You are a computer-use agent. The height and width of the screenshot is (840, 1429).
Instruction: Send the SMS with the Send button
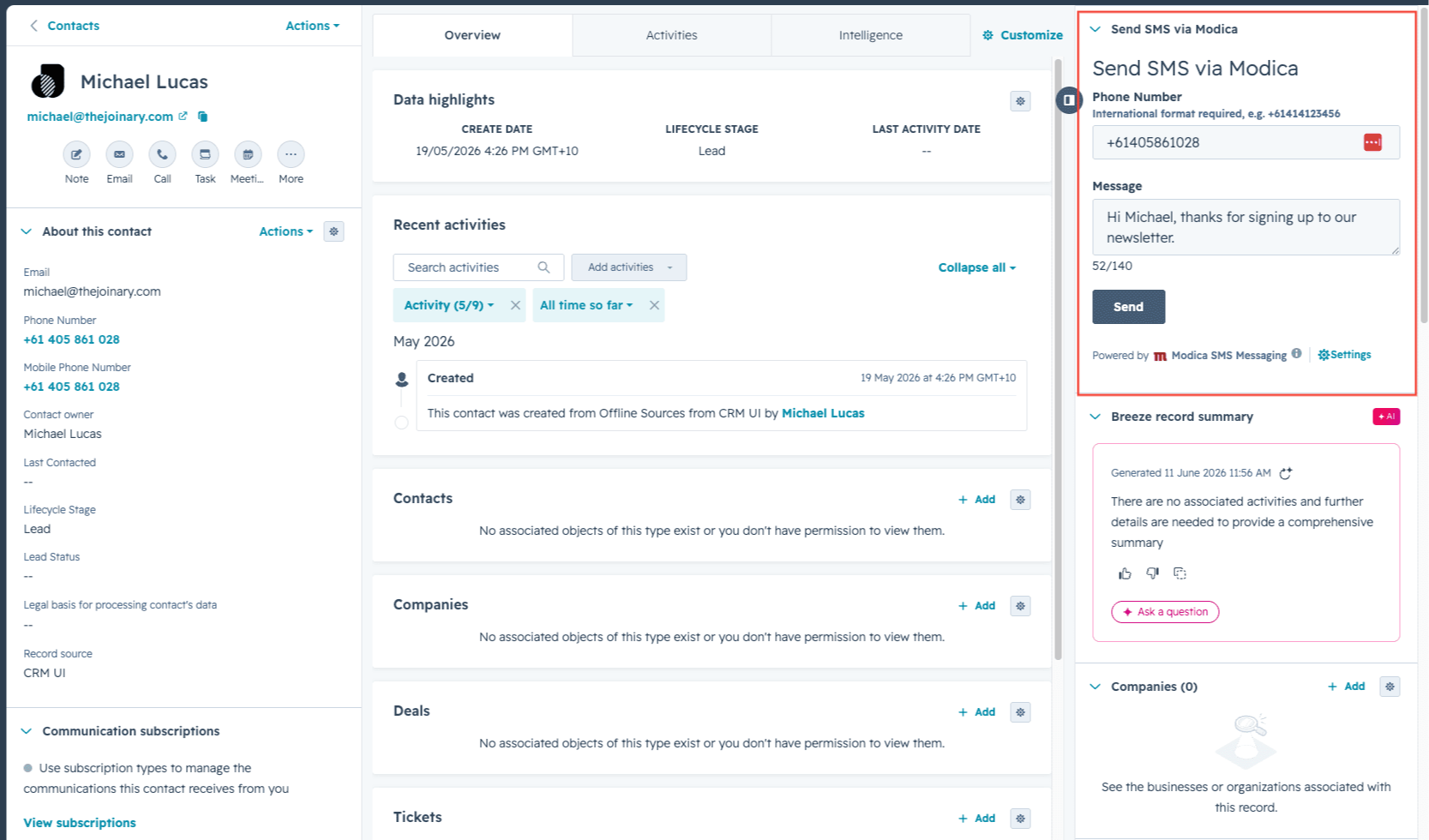tap(1128, 307)
